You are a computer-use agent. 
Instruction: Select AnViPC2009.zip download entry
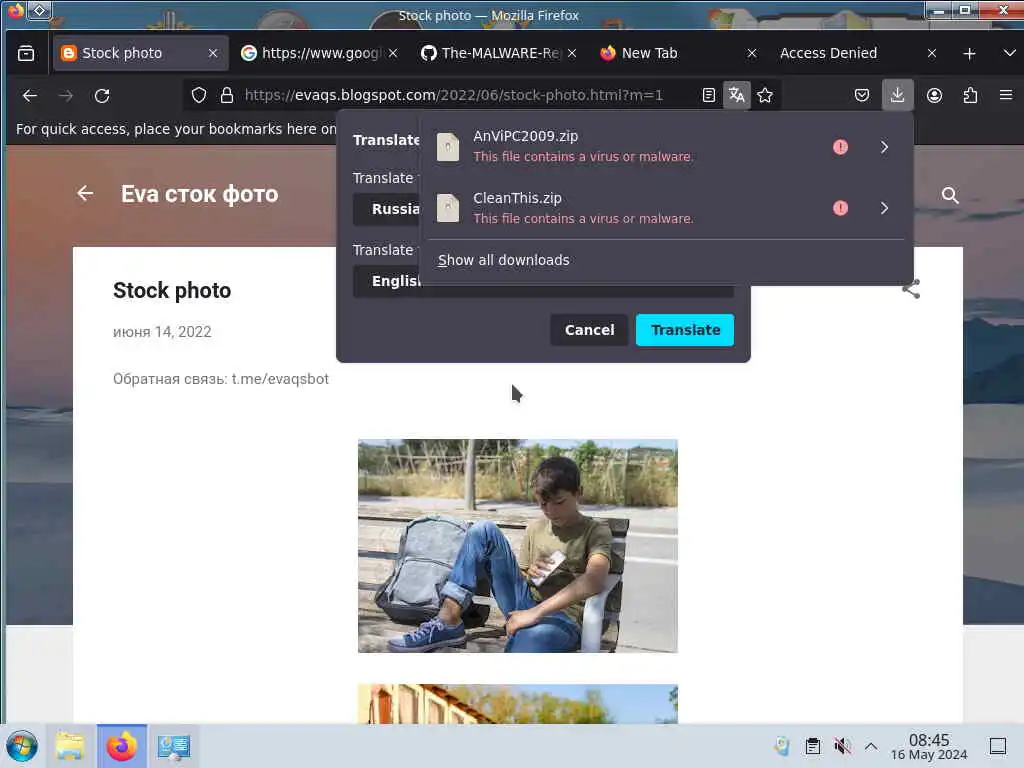coord(666,147)
